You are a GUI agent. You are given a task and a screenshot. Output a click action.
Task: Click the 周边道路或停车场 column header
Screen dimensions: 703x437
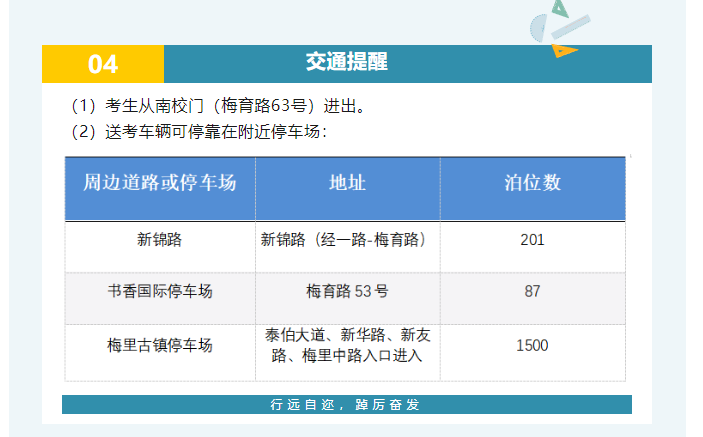click(x=160, y=183)
